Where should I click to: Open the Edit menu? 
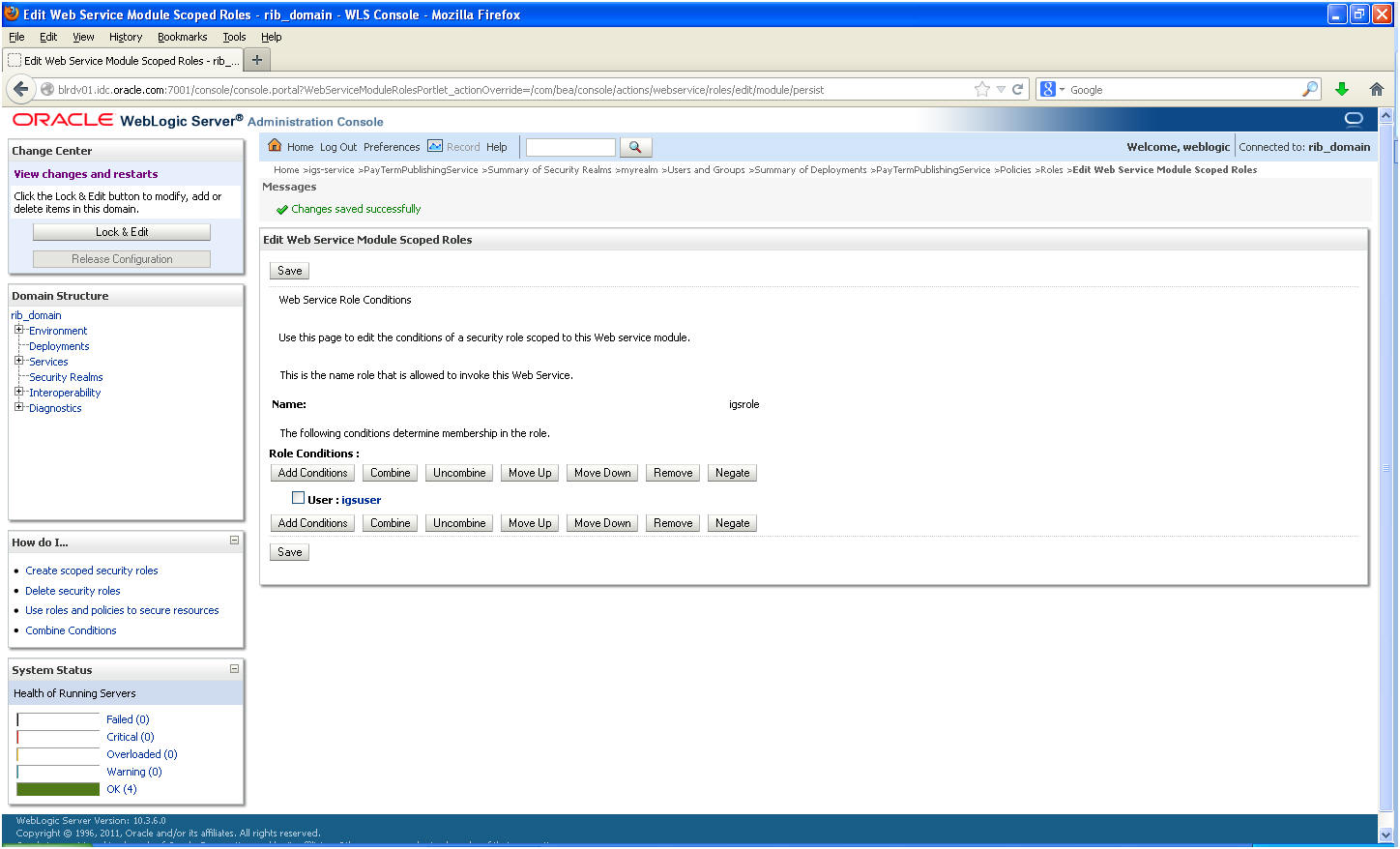pyautogui.click(x=48, y=37)
